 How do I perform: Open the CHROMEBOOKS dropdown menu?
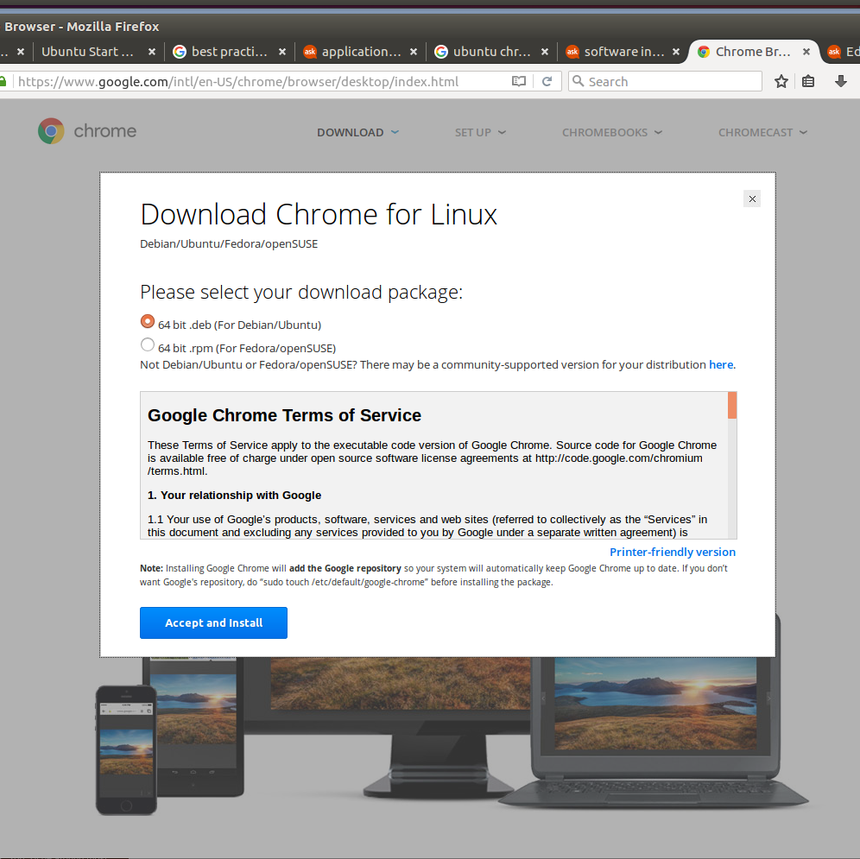611,132
